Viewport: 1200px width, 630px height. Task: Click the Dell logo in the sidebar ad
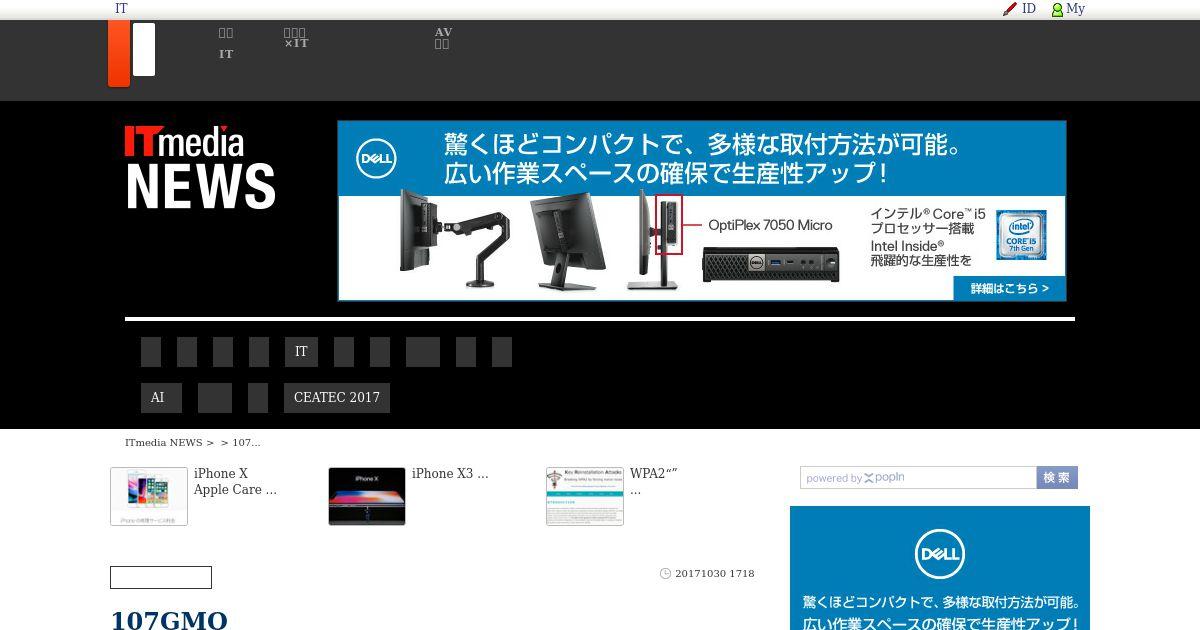tap(940, 555)
